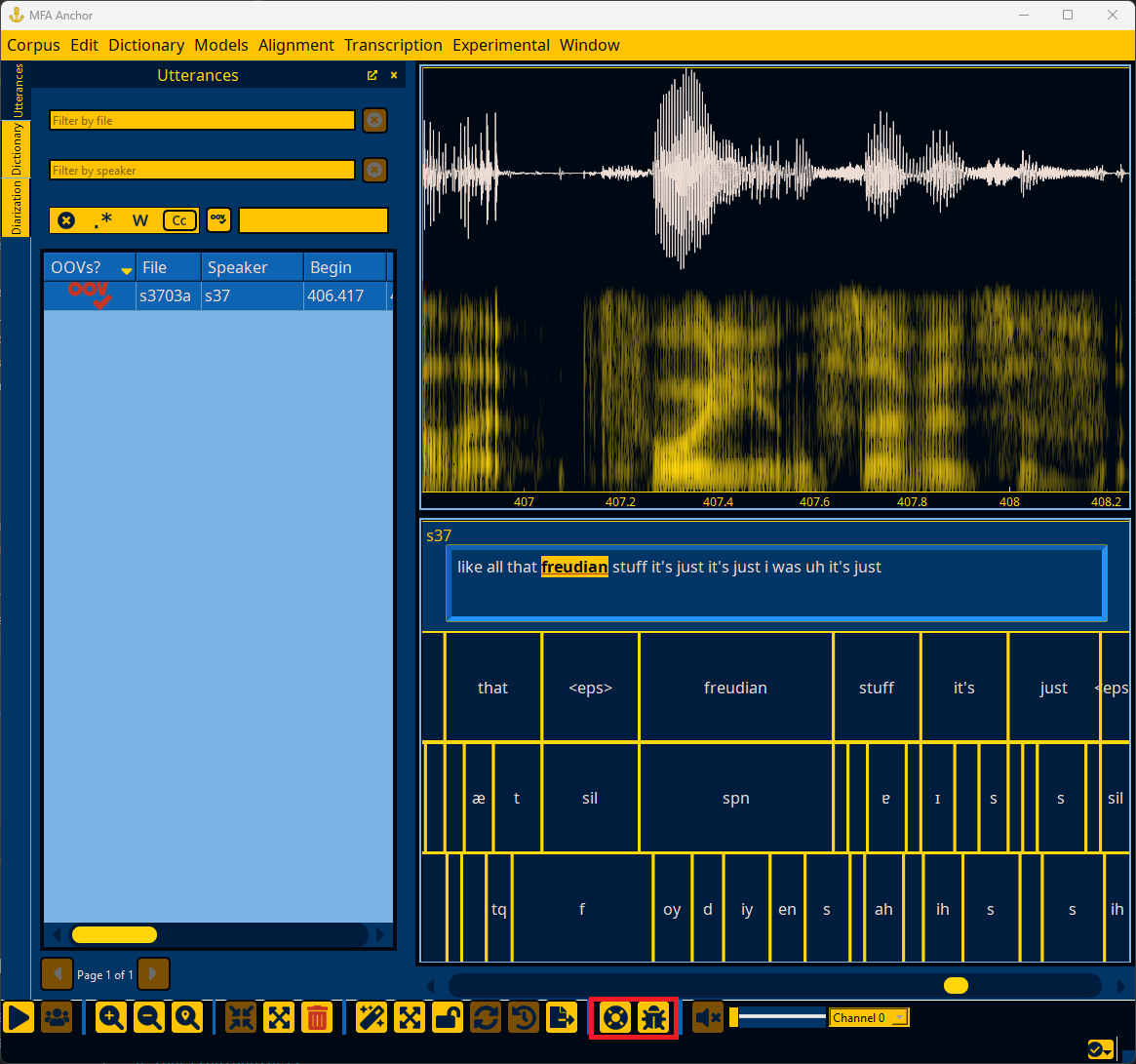Switch to the Utterances side tab

coord(17,91)
